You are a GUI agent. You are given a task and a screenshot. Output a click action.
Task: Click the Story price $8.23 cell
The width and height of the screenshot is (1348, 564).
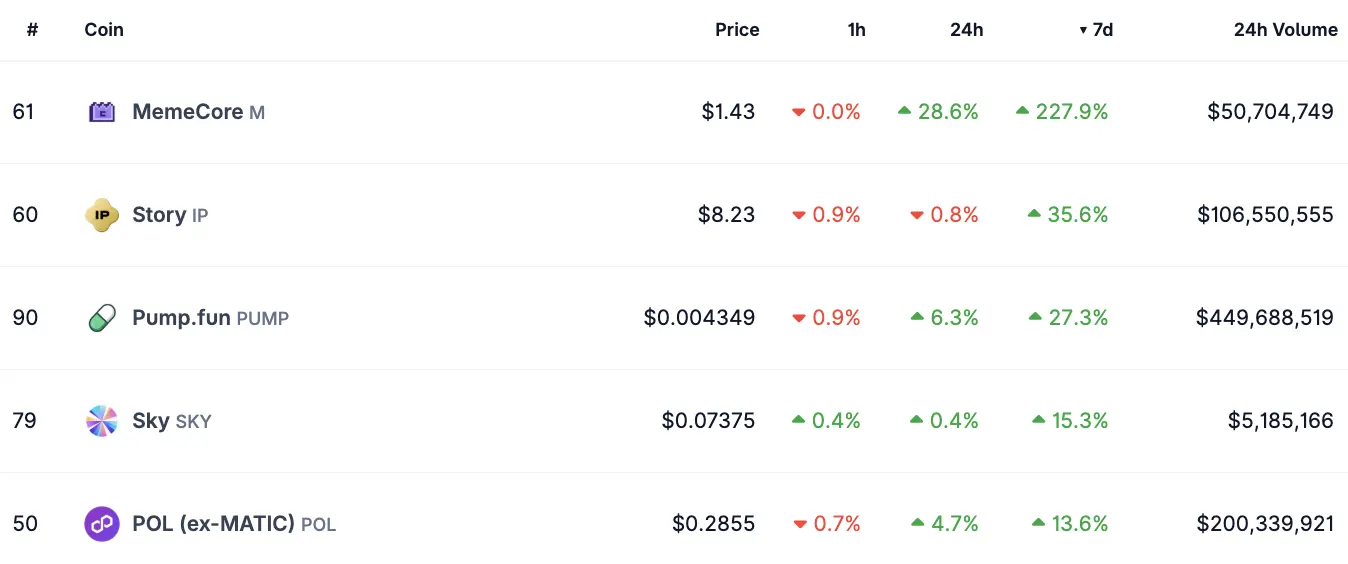pos(726,215)
